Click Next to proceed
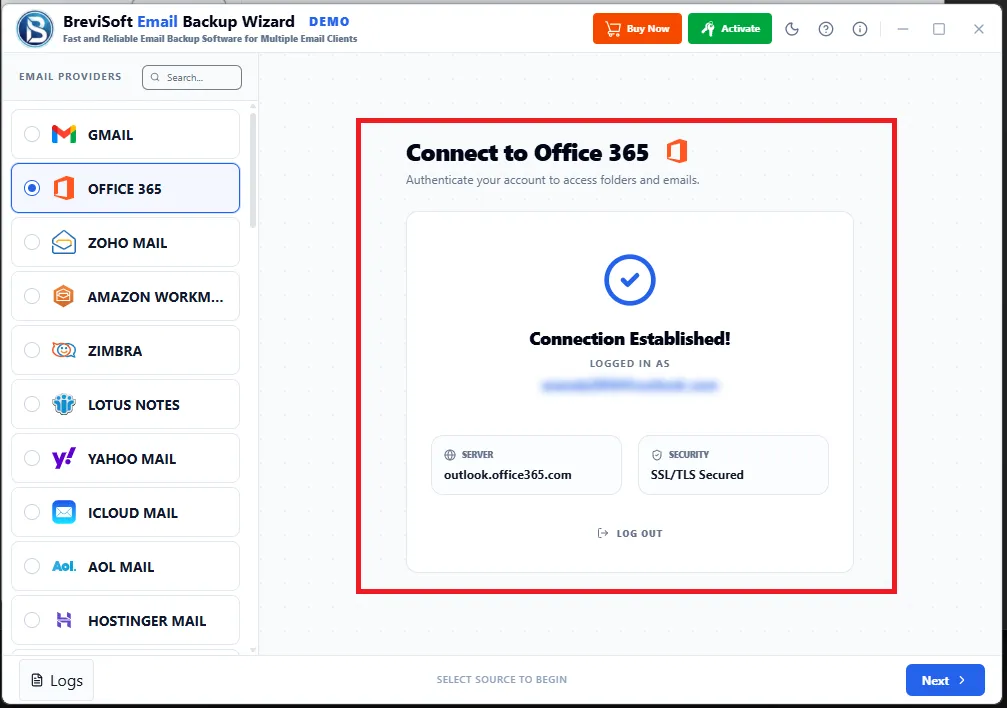Image resolution: width=1007 pixels, height=708 pixels. pos(945,680)
